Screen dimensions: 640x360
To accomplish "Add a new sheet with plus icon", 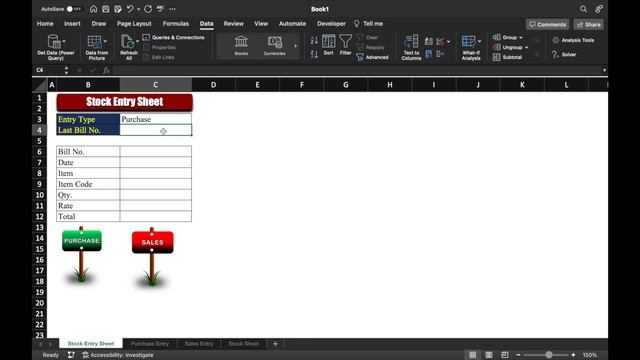I will 275,344.
